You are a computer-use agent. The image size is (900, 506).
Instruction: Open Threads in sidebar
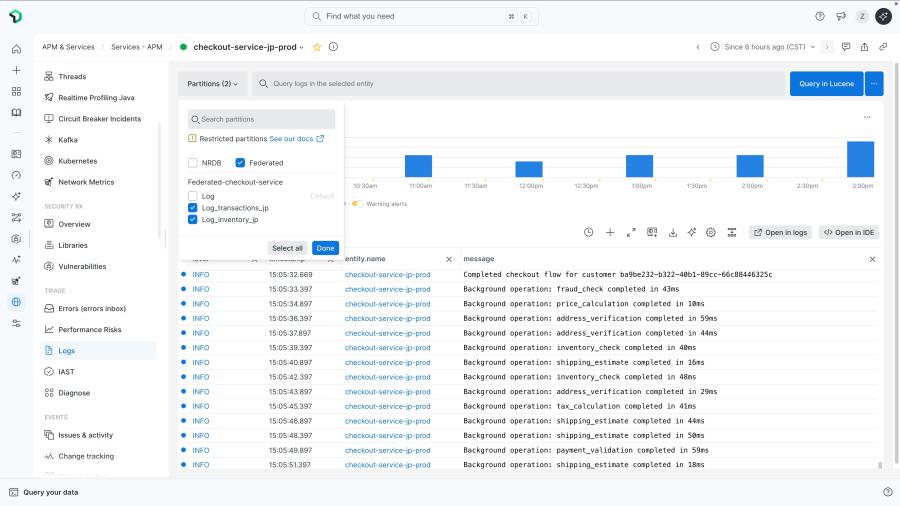click(x=72, y=76)
